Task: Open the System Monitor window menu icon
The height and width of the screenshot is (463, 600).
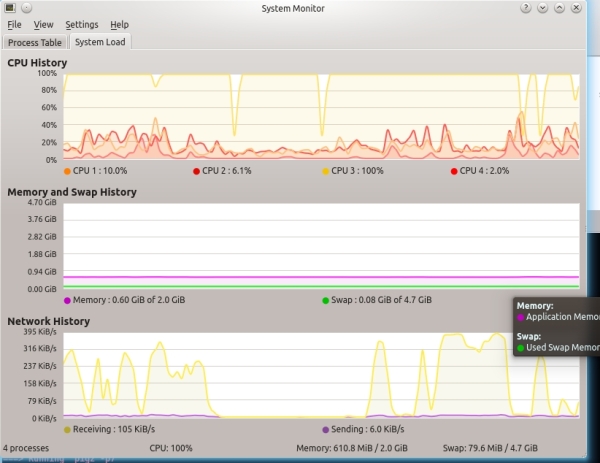Action: click(x=10, y=8)
